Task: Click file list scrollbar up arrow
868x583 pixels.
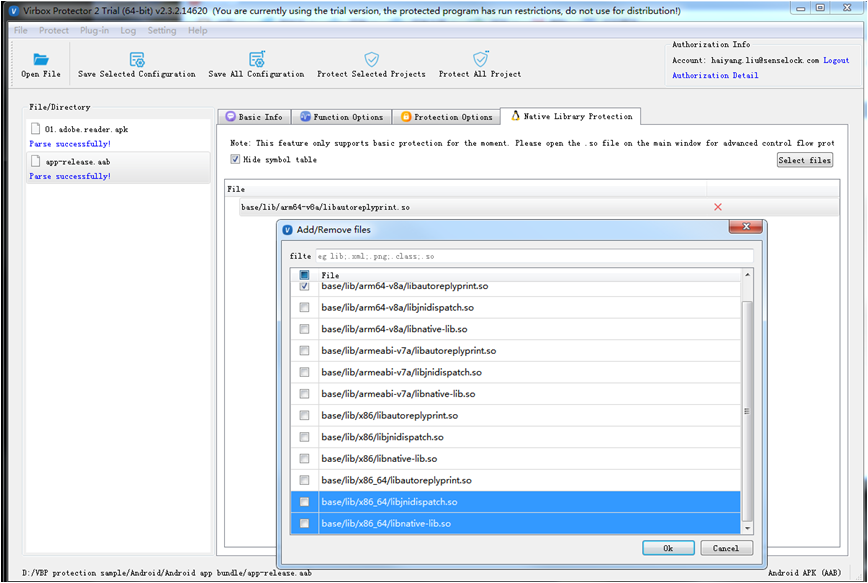Action: coord(747,275)
